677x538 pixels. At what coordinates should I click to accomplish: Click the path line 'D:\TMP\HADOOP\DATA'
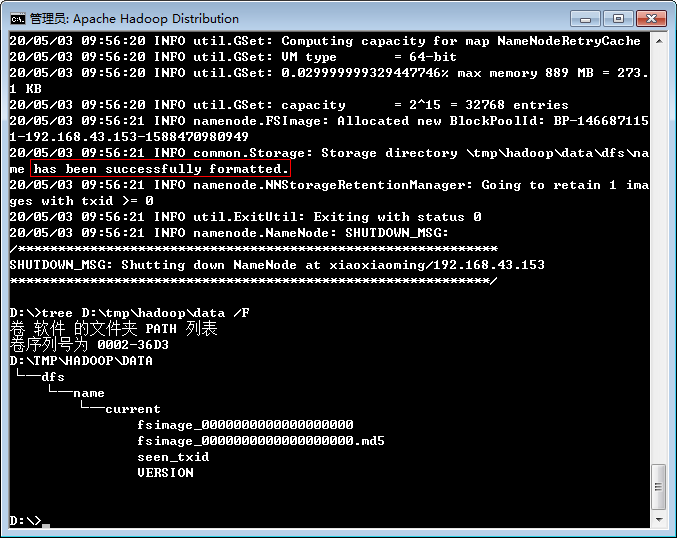[81, 361]
